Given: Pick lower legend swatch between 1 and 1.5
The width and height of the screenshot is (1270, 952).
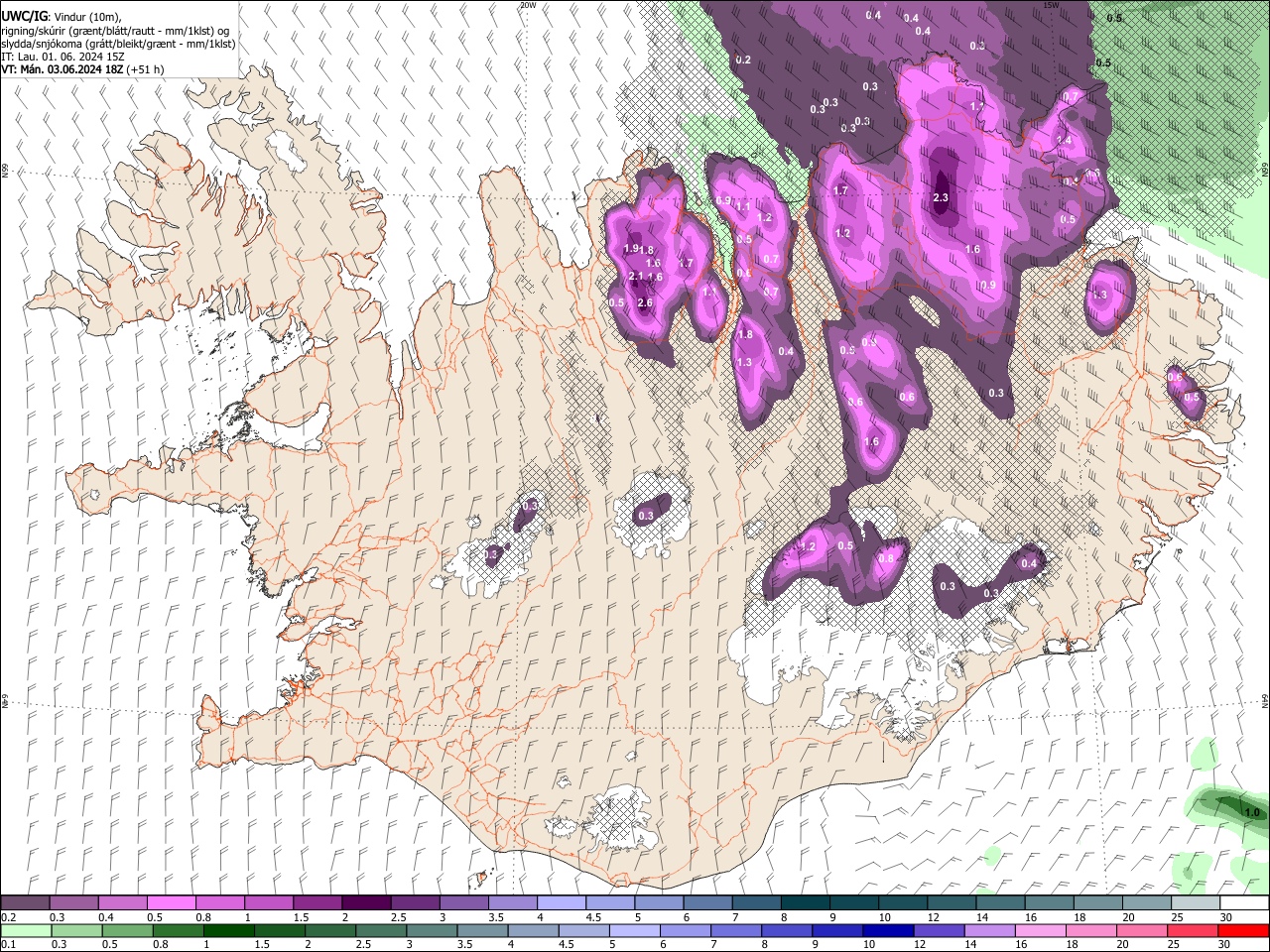Looking at the screenshot, I should [x=229, y=930].
